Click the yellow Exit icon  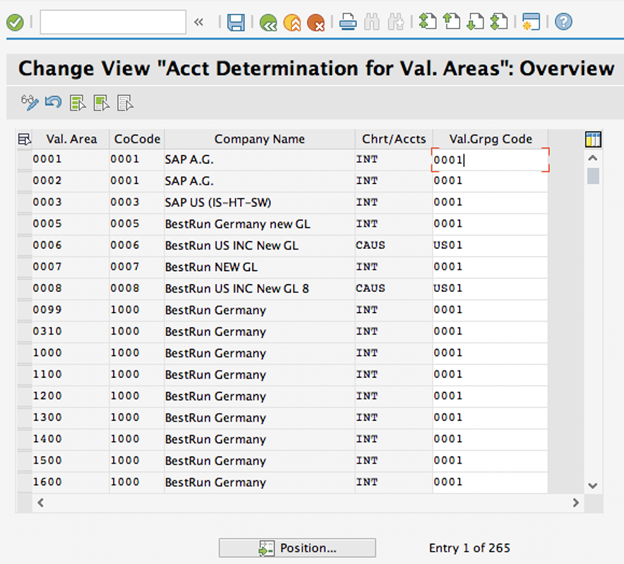[292, 23]
